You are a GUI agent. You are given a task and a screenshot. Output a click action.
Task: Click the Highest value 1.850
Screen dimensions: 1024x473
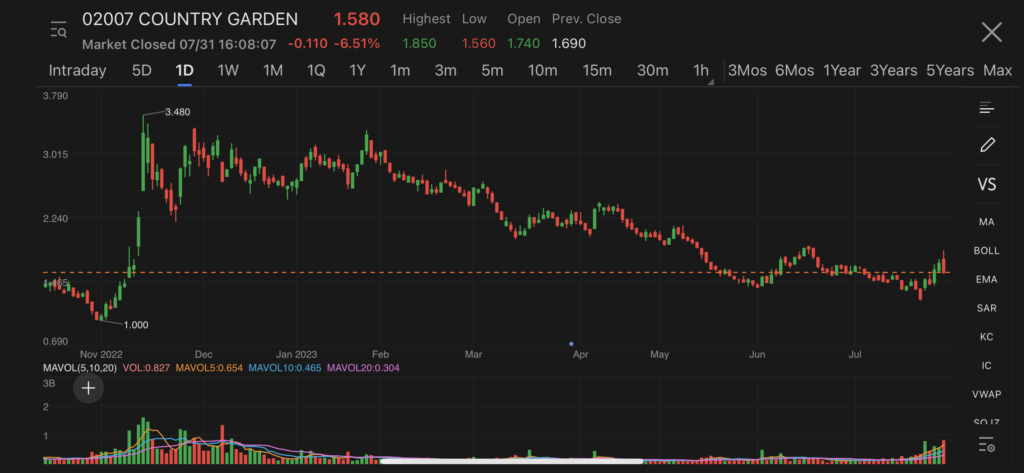coord(419,44)
